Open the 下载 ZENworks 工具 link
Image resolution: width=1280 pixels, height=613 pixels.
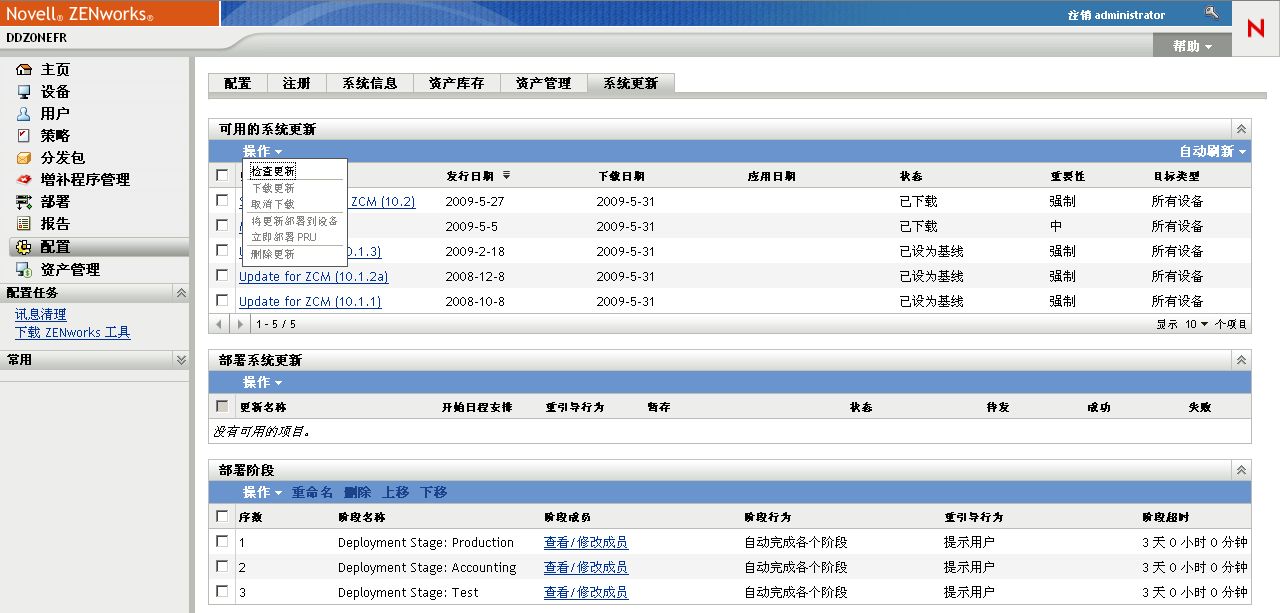[x=73, y=332]
